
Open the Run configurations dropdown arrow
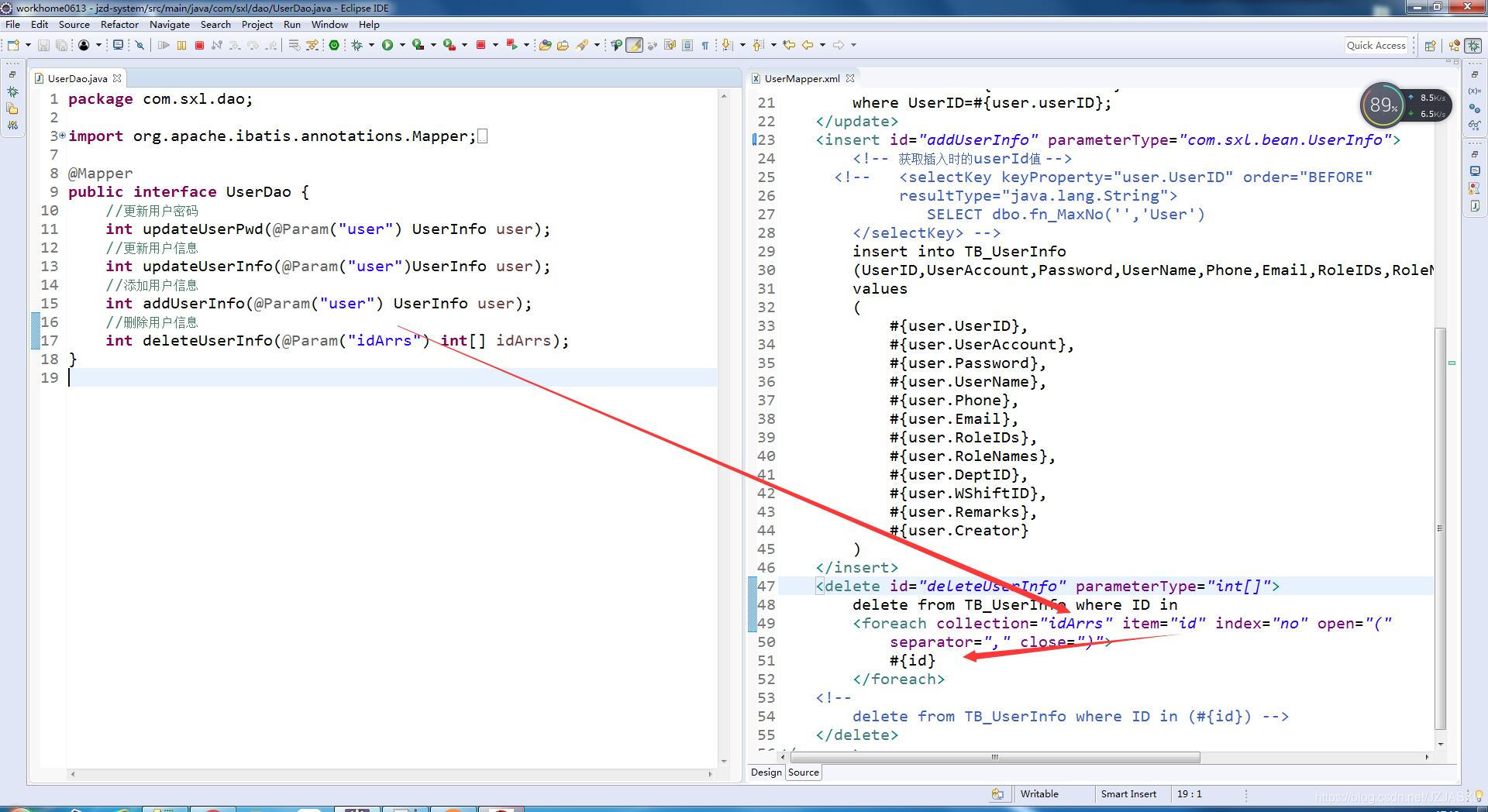pos(402,45)
